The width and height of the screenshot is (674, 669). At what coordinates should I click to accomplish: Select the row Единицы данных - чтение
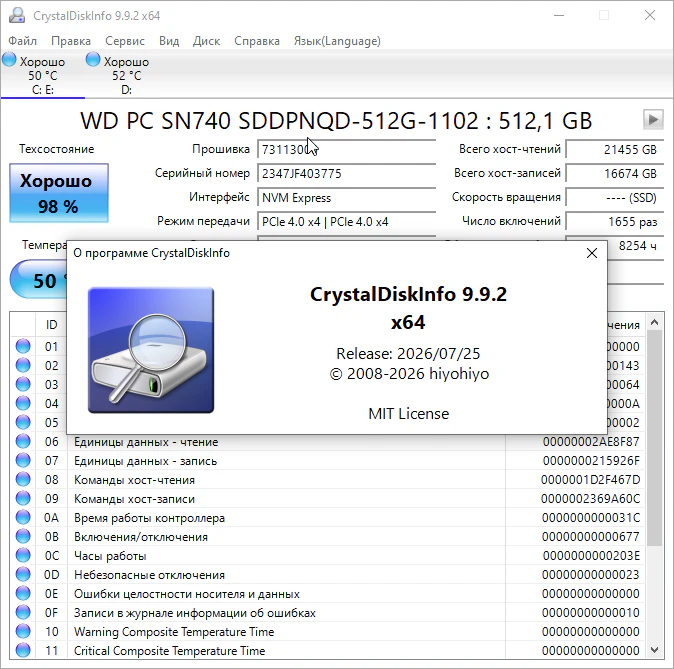coord(328,442)
